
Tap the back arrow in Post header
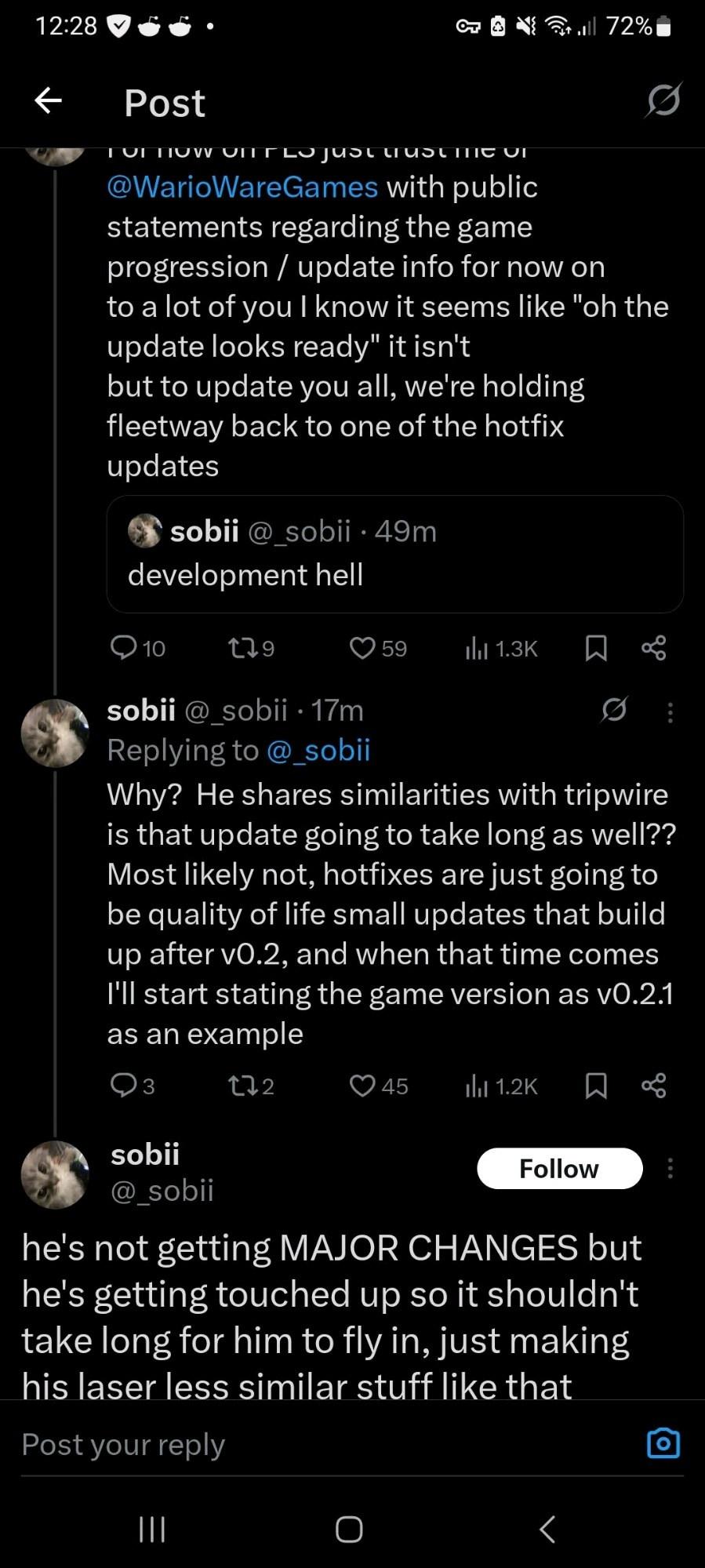[49, 100]
